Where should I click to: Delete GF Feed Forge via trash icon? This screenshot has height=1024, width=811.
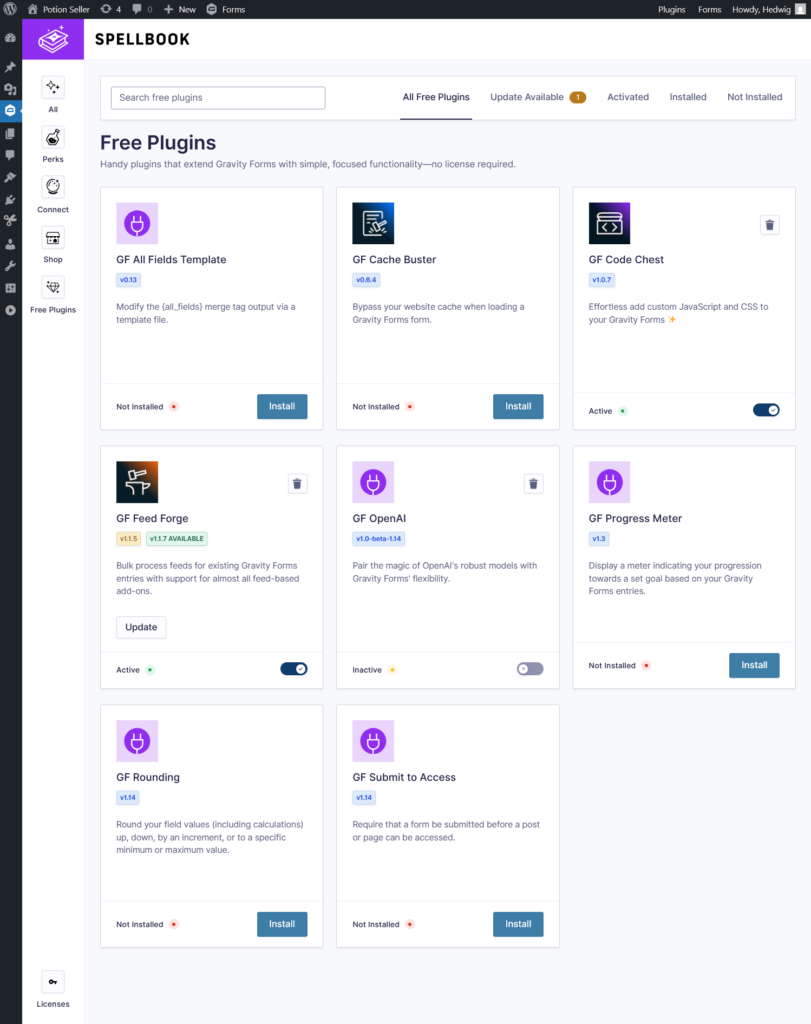[297, 484]
